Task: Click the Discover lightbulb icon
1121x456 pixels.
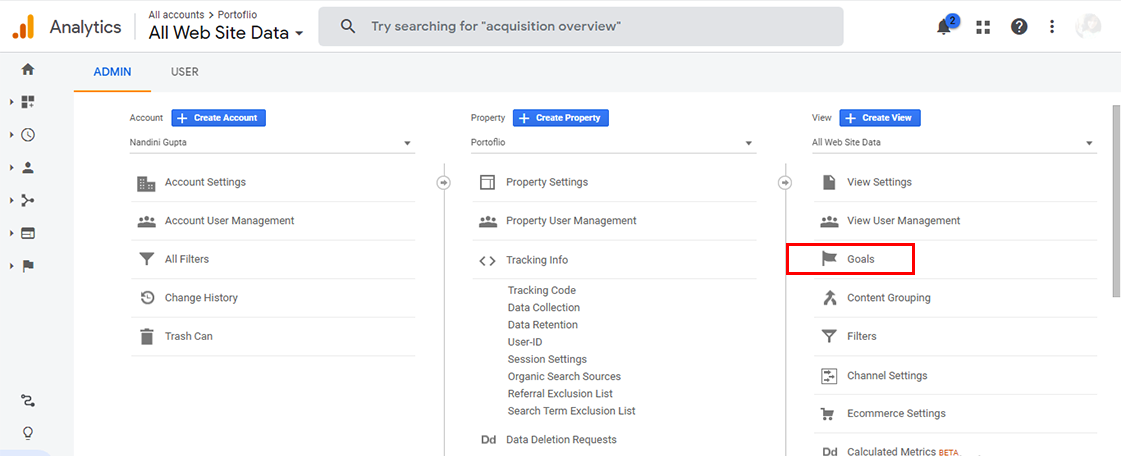Action: [28, 433]
